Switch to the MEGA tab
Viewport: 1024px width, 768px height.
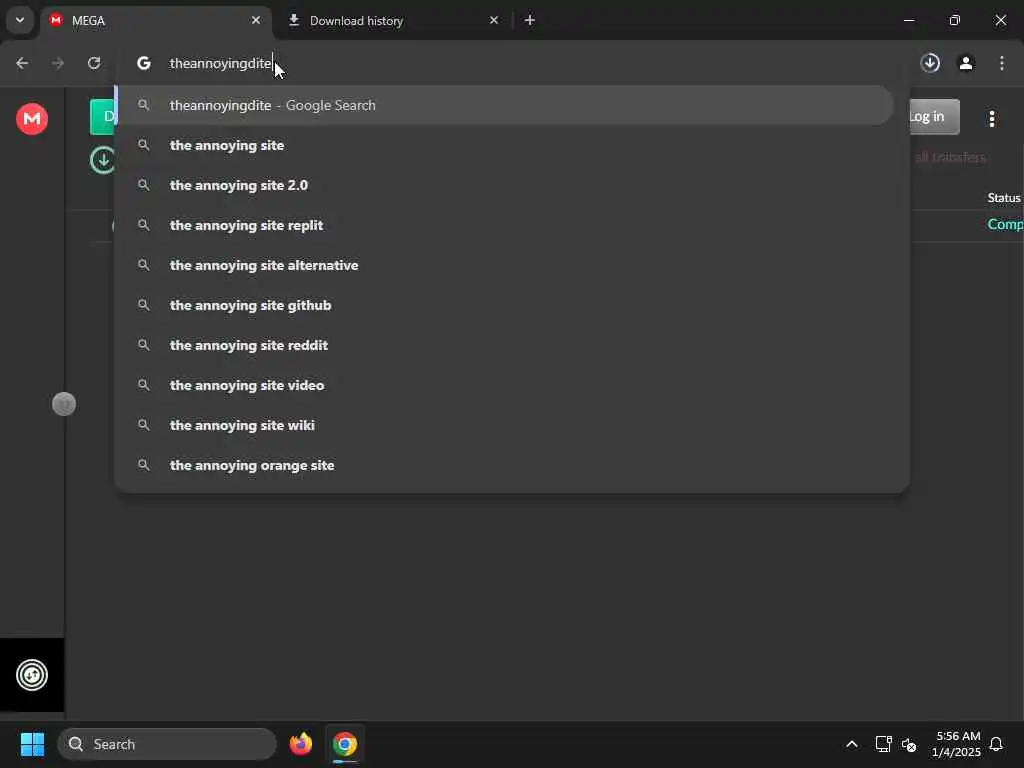coord(155,21)
